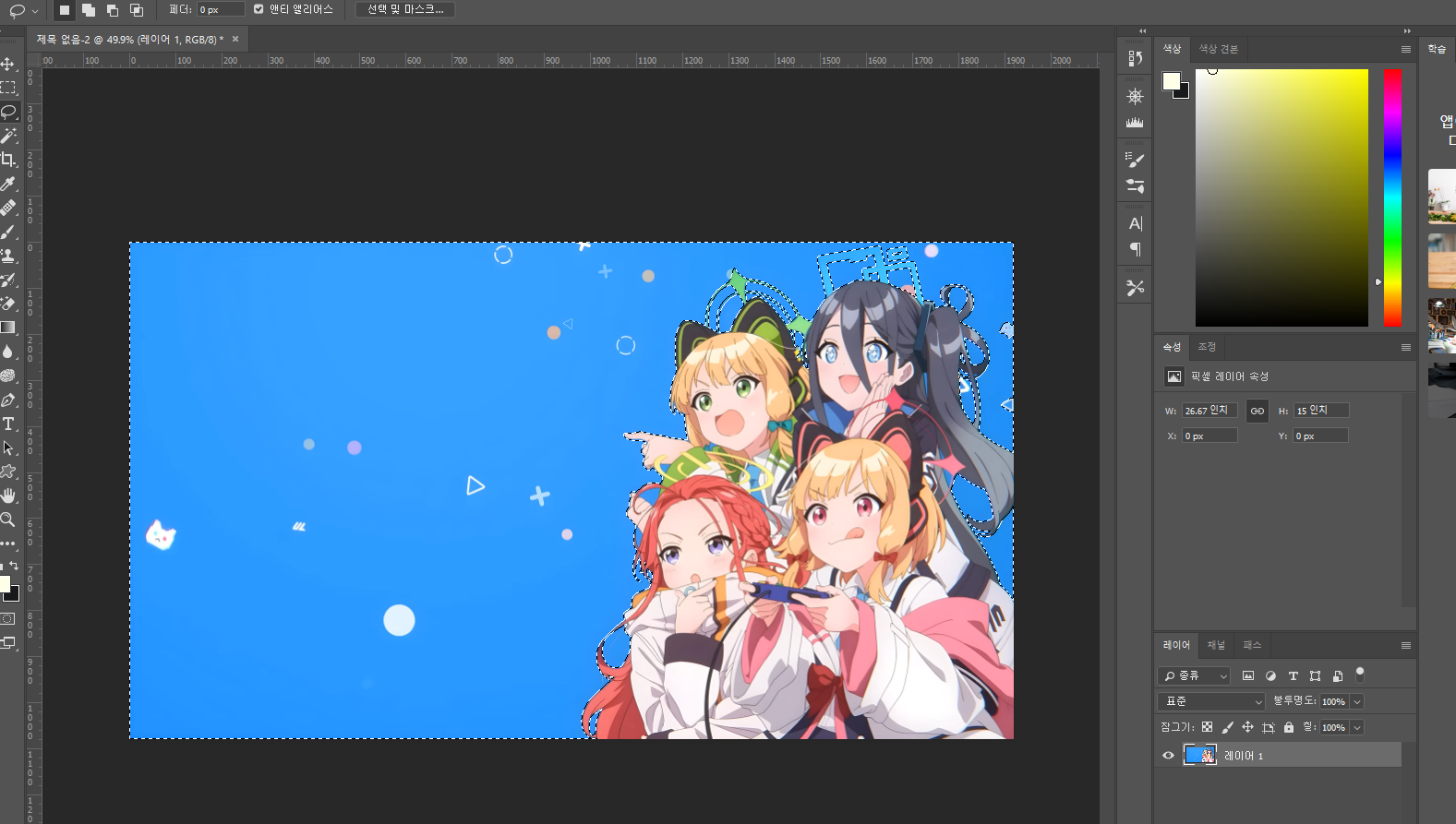Image resolution: width=1456 pixels, height=824 pixels.
Task: Click the rainbow hue slider strip
Action: (1392, 197)
